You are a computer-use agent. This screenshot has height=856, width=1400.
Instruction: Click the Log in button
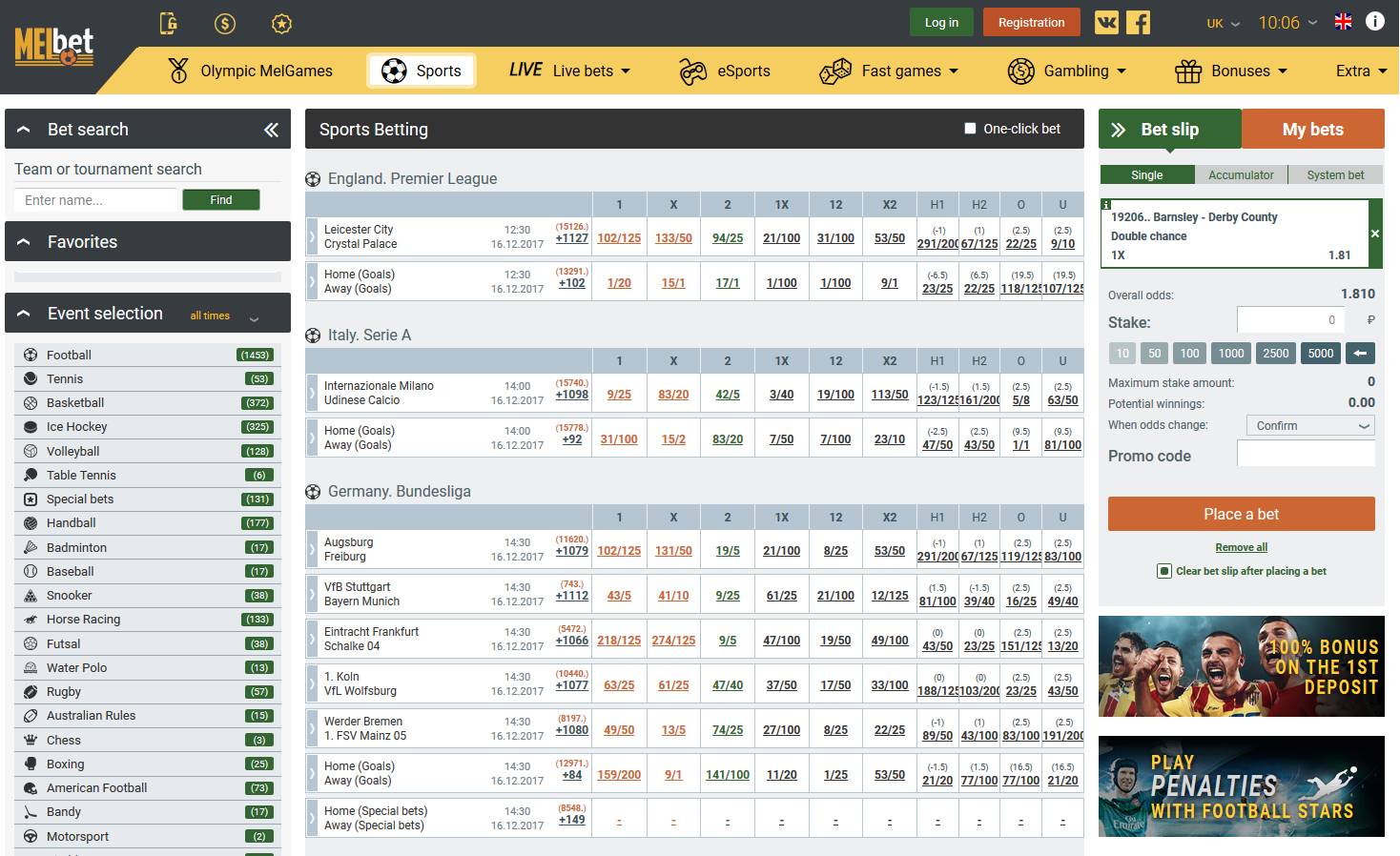pyautogui.click(x=941, y=22)
